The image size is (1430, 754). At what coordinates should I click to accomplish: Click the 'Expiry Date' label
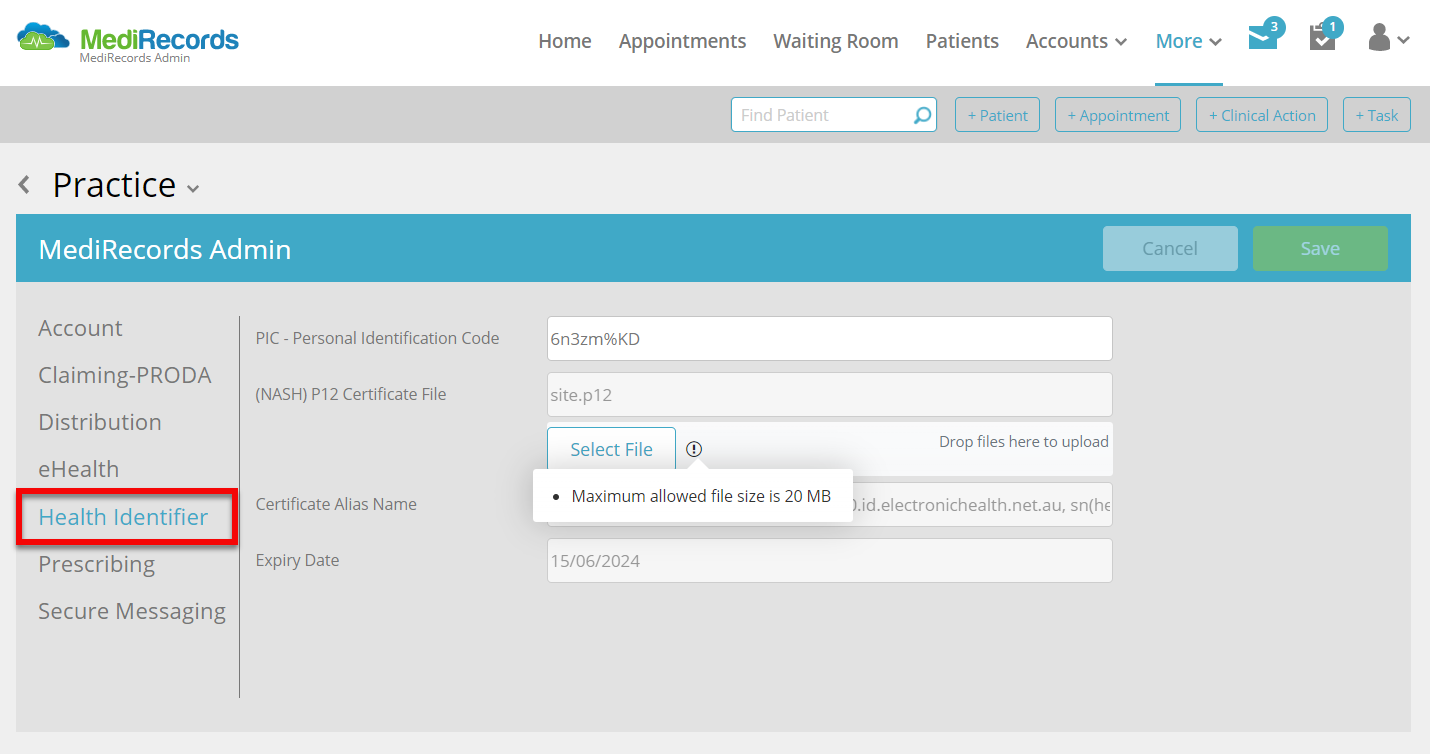297,560
